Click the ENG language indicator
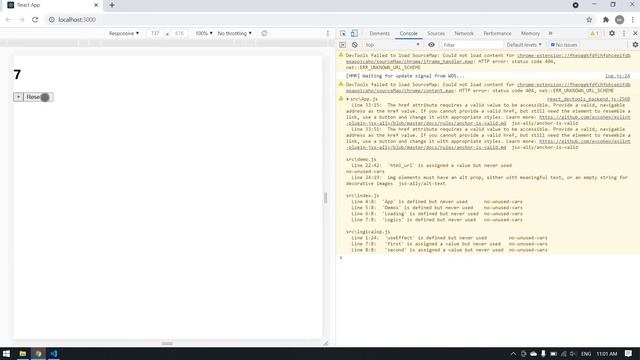Image resolution: width=640 pixels, height=360 pixels. 586,354
